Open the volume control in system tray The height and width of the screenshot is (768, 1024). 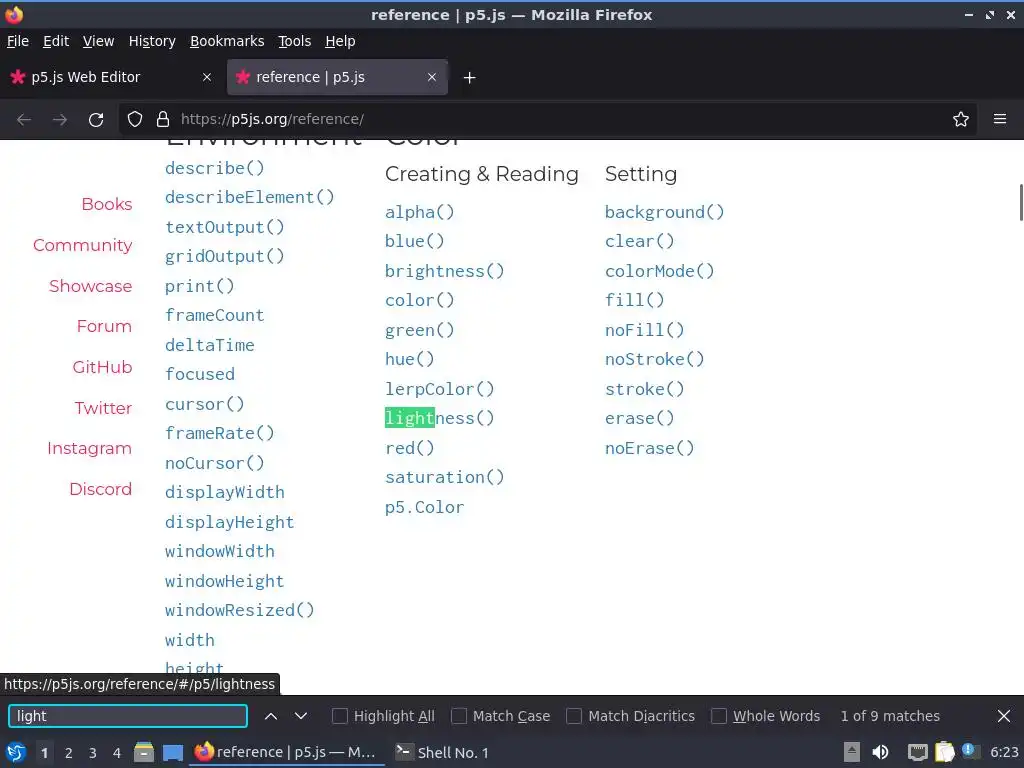880,752
